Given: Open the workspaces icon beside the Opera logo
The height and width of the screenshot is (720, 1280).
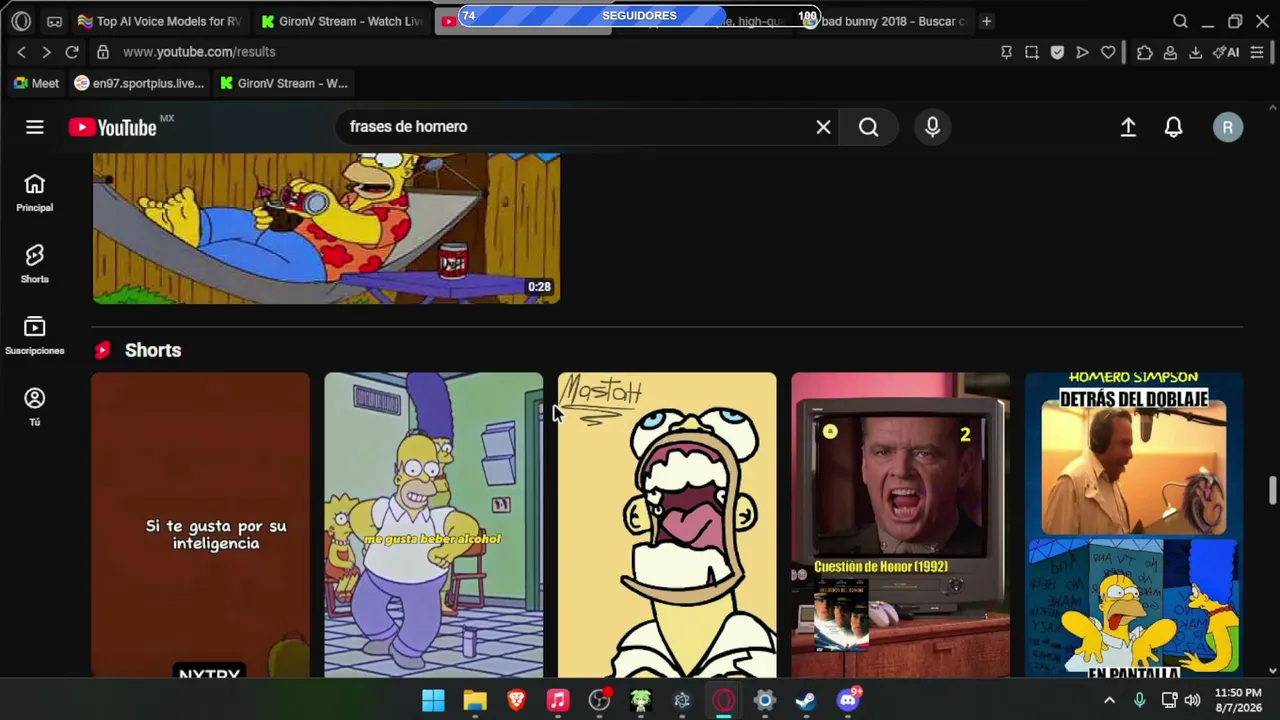Looking at the screenshot, I should pyautogui.click(x=54, y=21).
